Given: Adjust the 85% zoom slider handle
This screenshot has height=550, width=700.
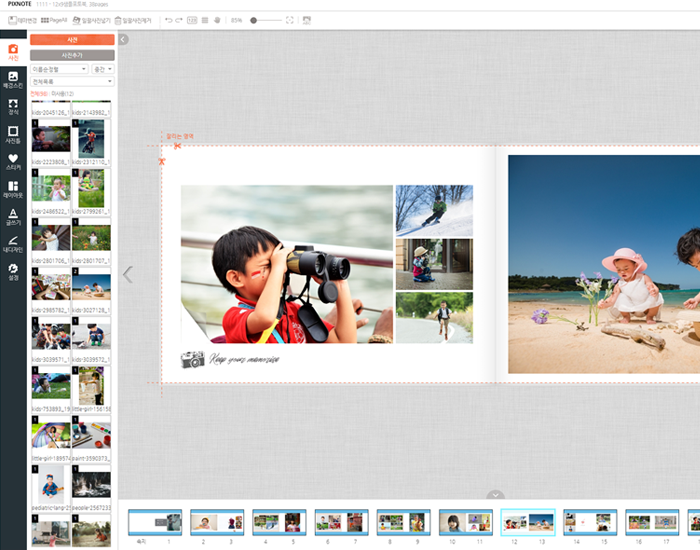Looking at the screenshot, I should pos(254,20).
